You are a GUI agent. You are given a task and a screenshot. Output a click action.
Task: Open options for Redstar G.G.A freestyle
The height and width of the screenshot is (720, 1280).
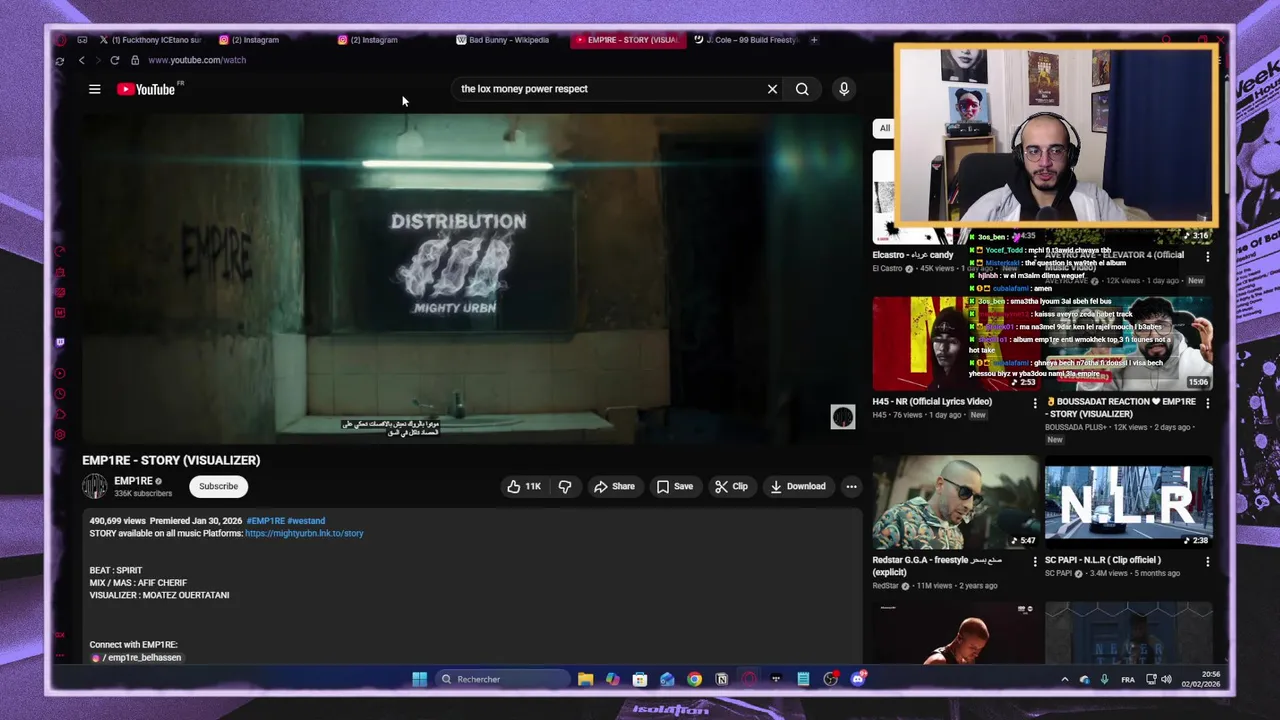coord(1035,562)
